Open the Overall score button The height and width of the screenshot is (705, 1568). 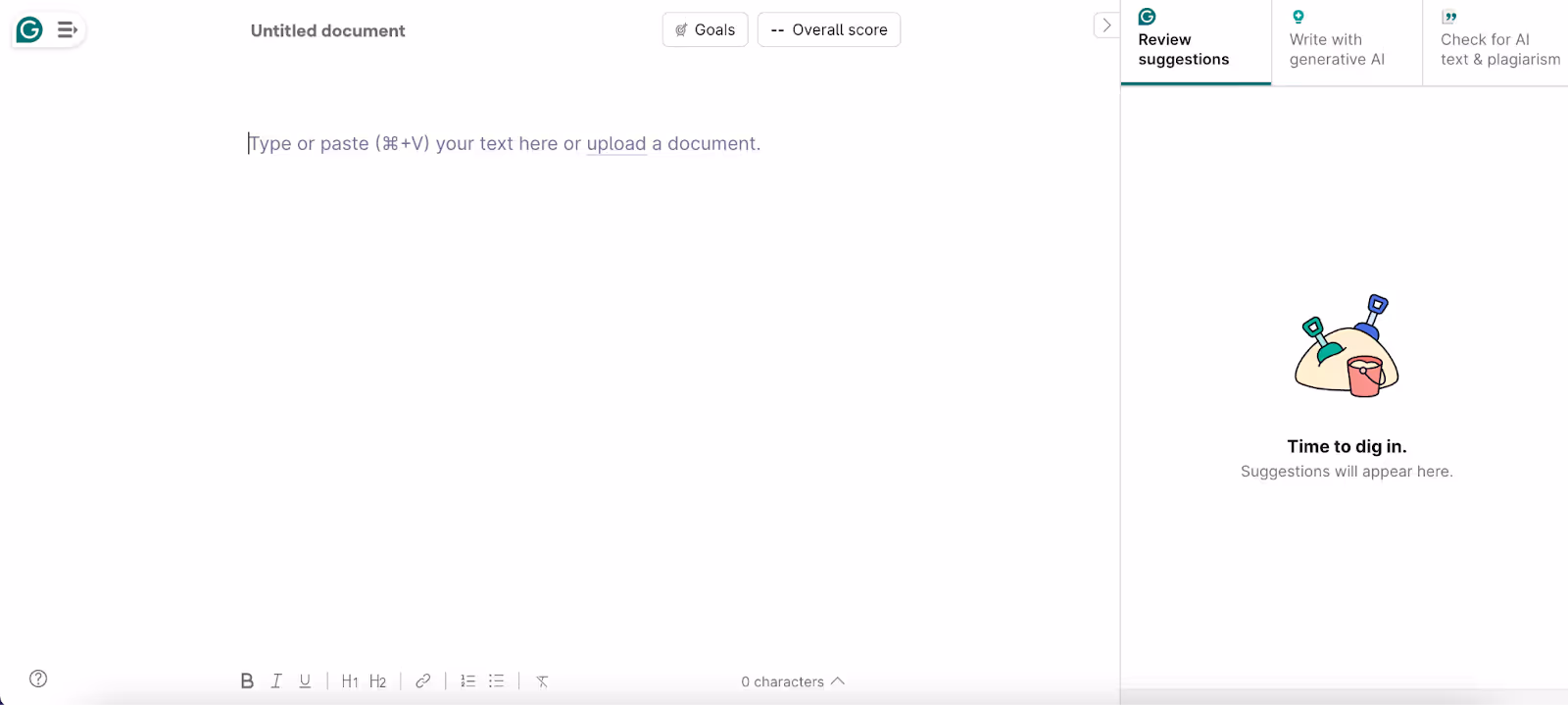829,29
